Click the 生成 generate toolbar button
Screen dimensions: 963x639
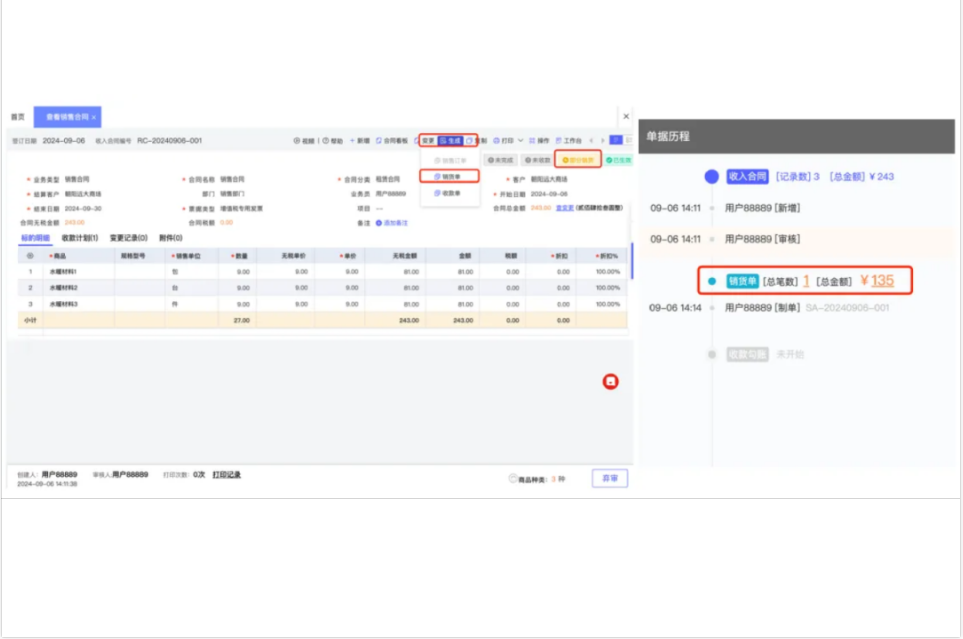click(x=450, y=141)
